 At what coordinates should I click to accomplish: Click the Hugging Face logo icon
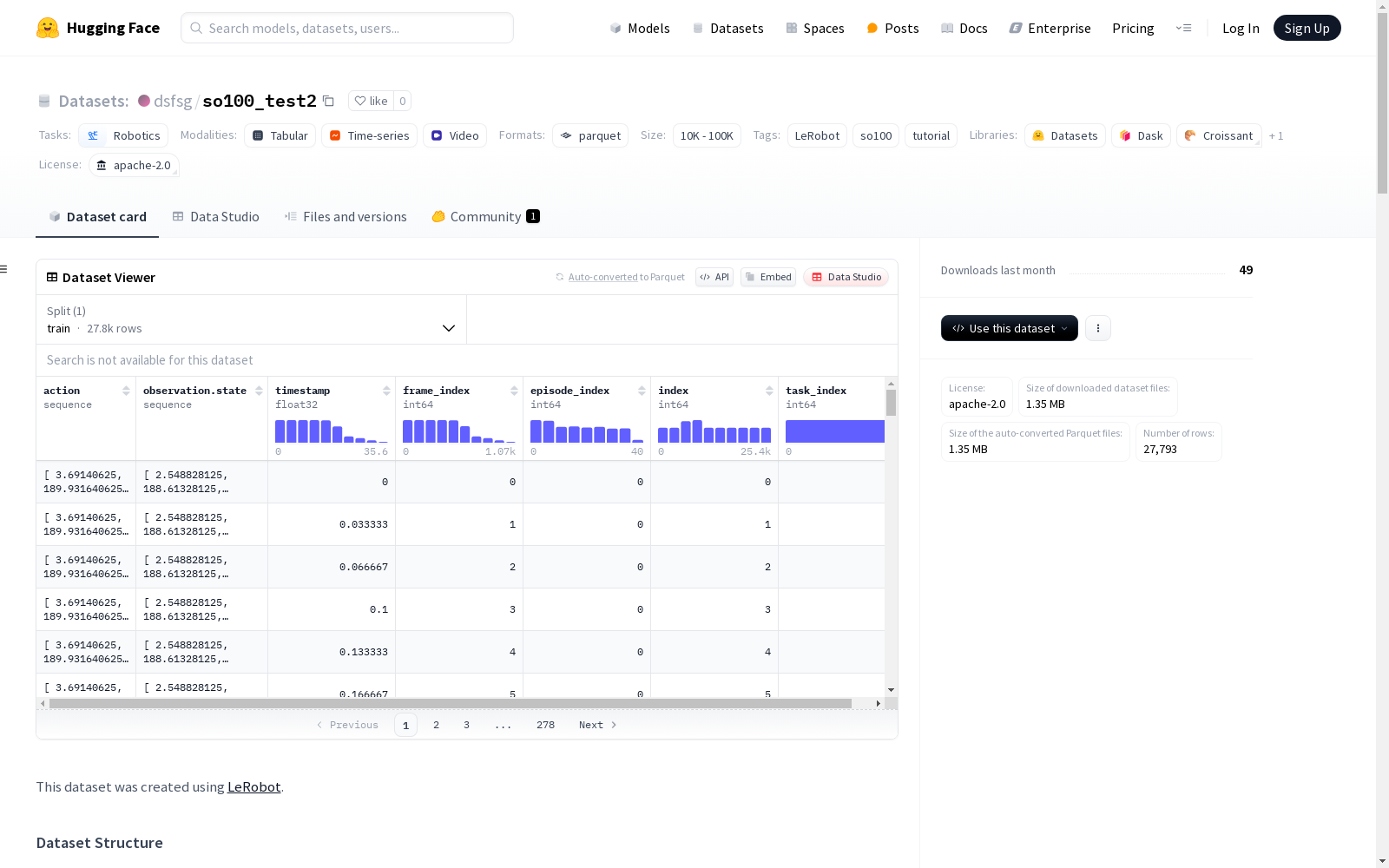pyautogui.click(x=48, y=28)
